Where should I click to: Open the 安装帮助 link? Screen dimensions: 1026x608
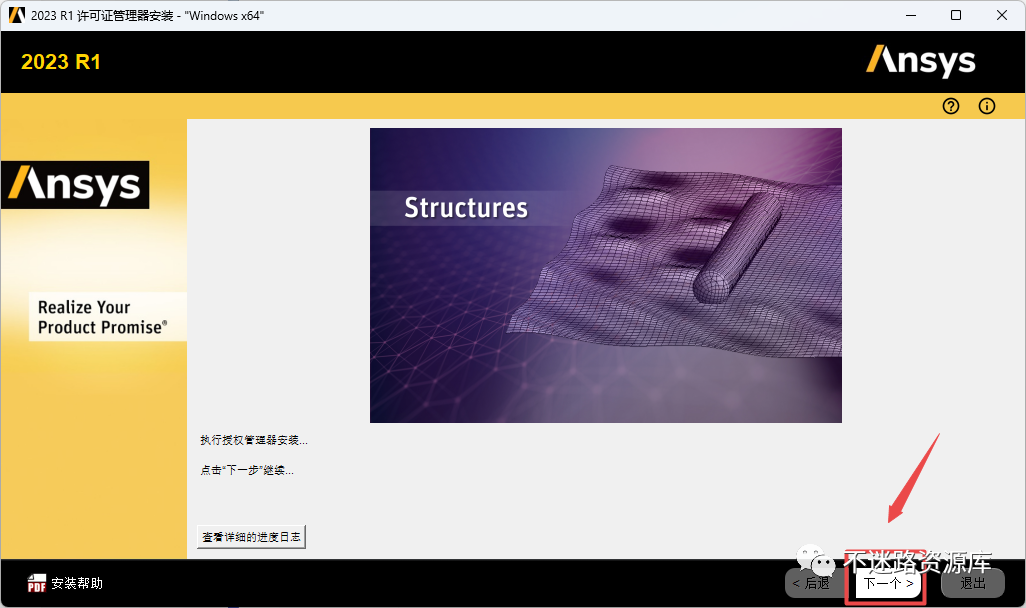coord(77,583)
